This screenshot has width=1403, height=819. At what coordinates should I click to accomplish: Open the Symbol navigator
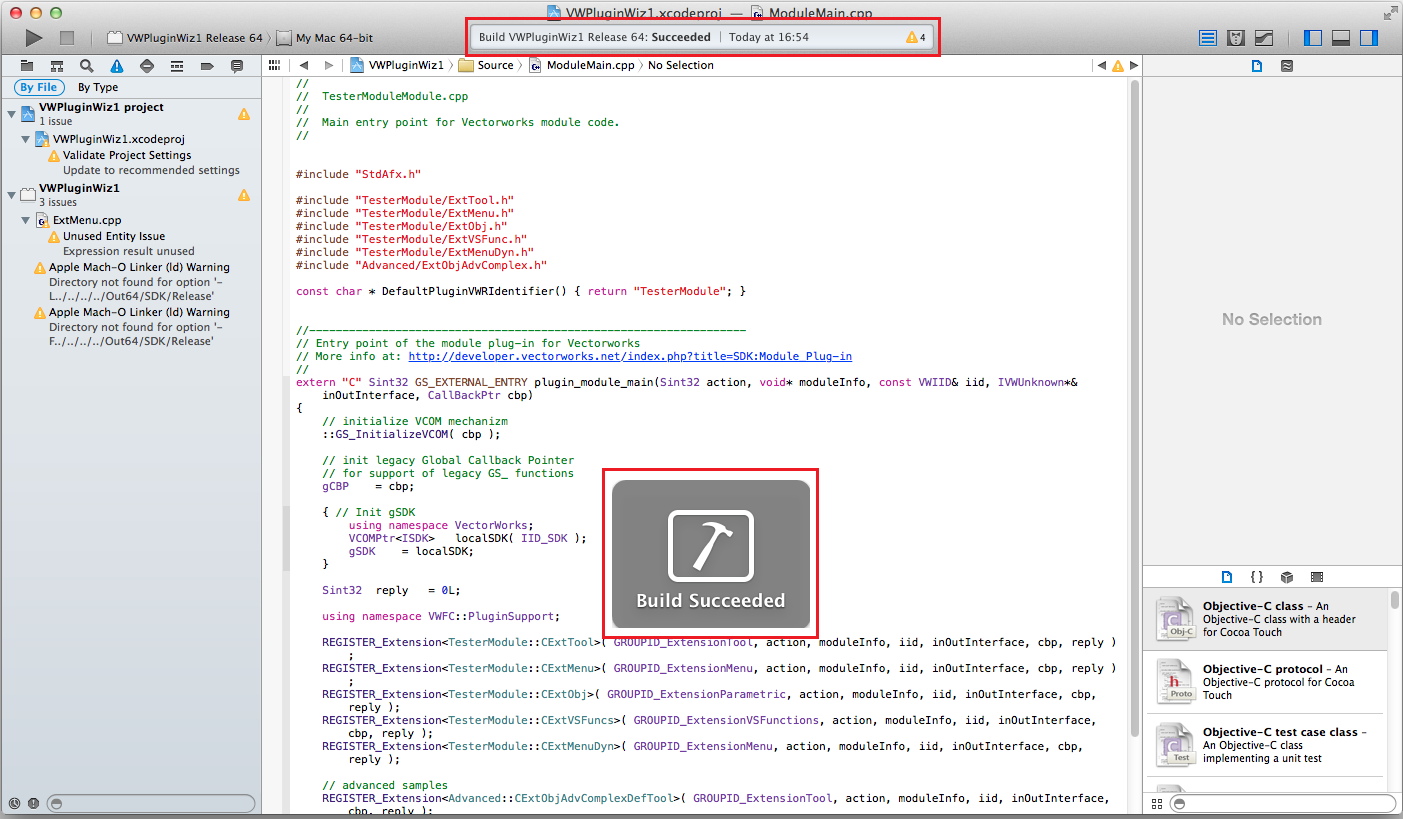tap(57, 66)
